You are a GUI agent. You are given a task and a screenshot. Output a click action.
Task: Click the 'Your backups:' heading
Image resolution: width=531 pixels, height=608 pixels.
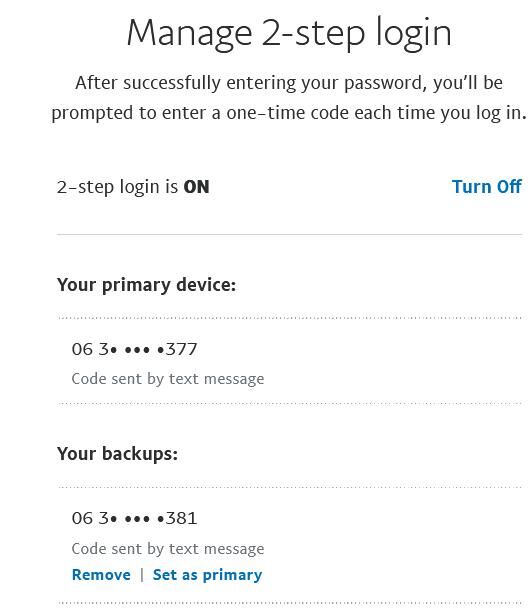coord(118,454)
